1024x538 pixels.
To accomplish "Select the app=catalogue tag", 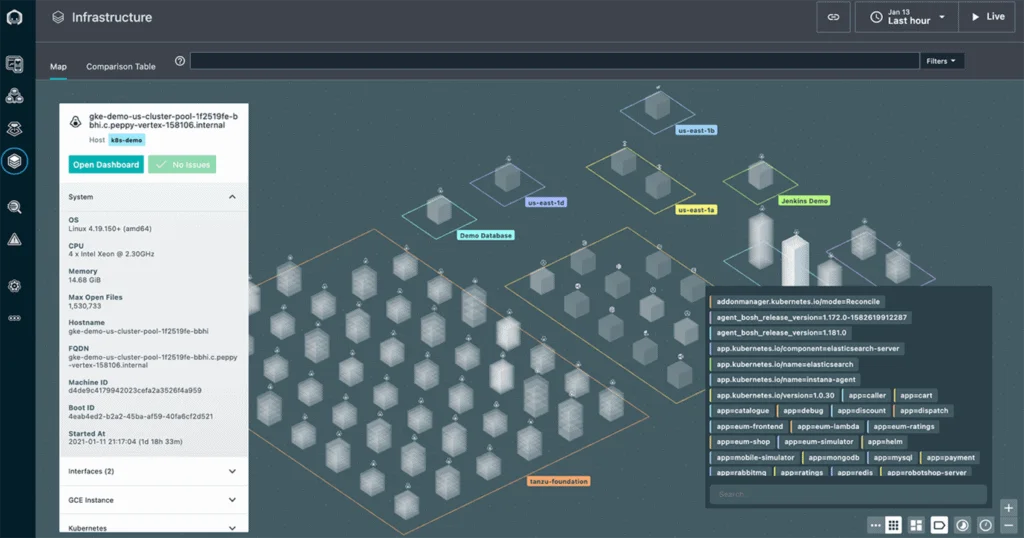I will [742, 411].
